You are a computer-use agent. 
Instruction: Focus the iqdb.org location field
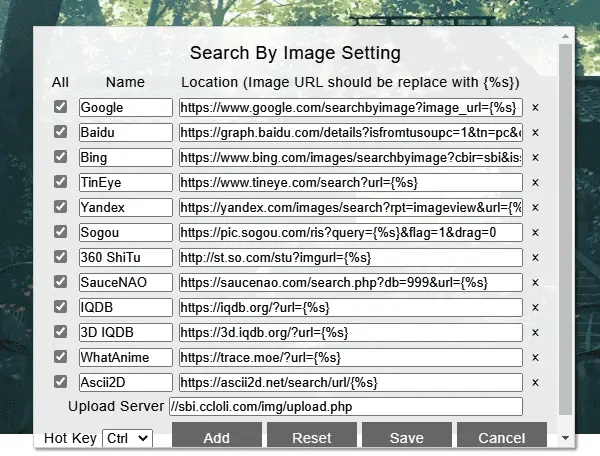tap(351, 307)
